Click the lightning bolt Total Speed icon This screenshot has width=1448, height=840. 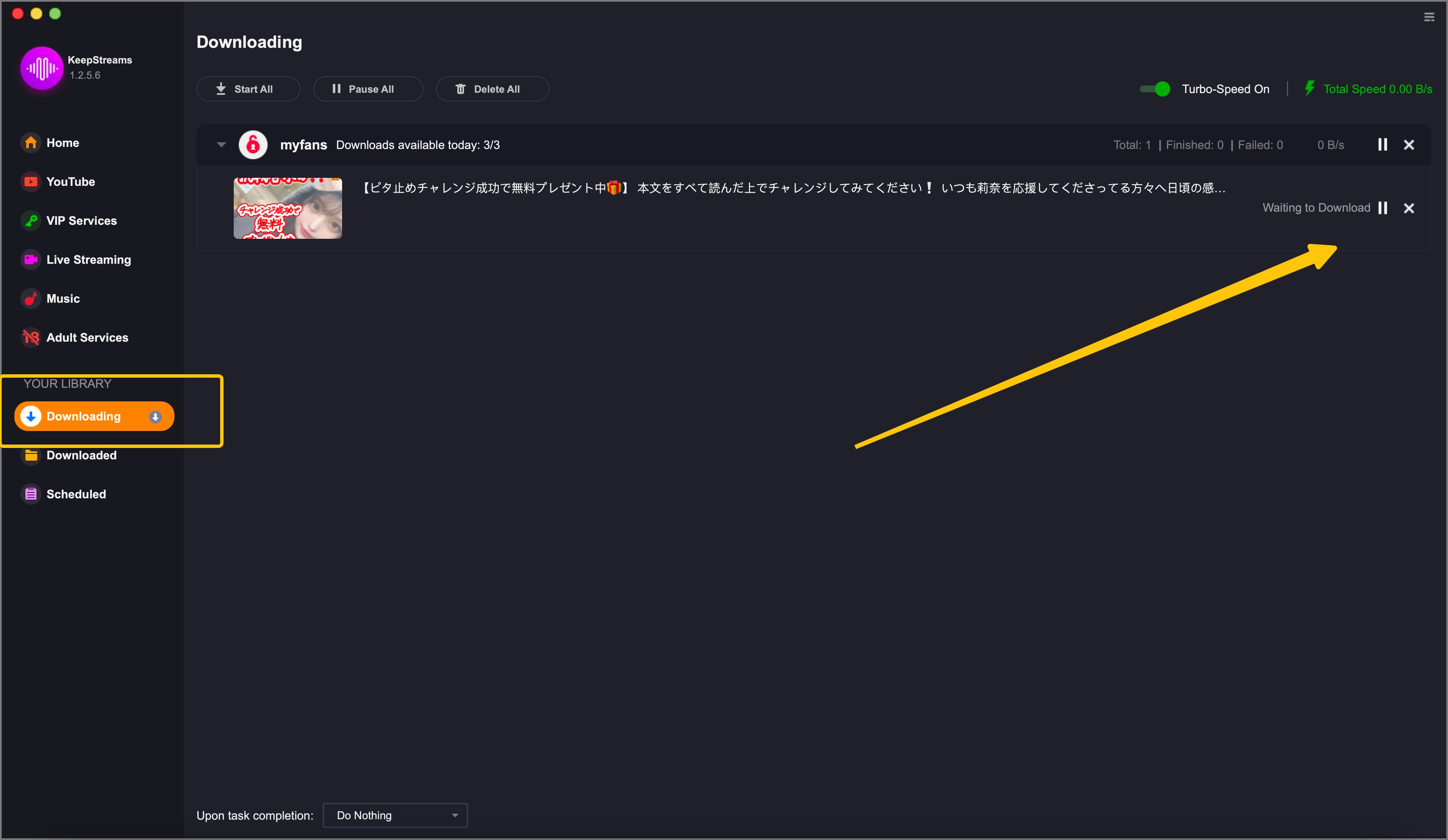pyautogui.click(x=1309, y=88)
